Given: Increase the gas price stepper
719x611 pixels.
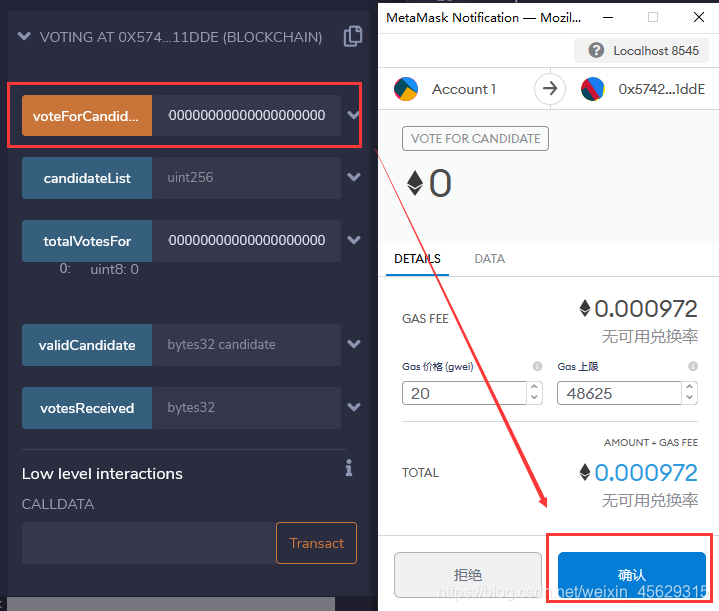Looking at the screenshot, I should (534, 387).
